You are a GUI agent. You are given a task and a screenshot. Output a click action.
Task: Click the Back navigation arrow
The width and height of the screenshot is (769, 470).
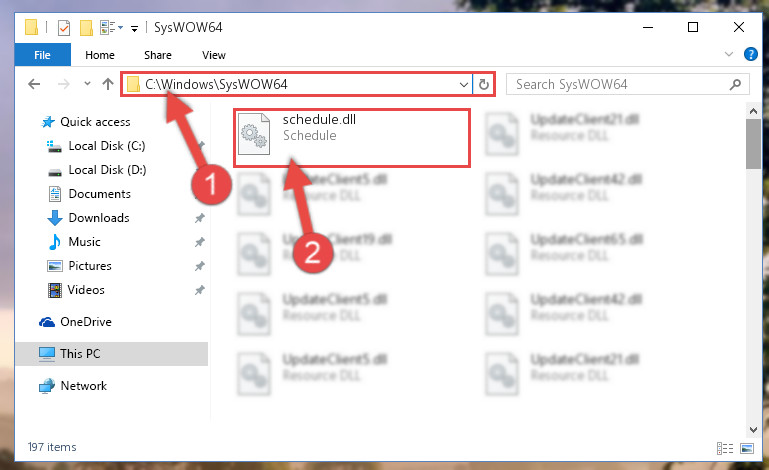[34, 84]
